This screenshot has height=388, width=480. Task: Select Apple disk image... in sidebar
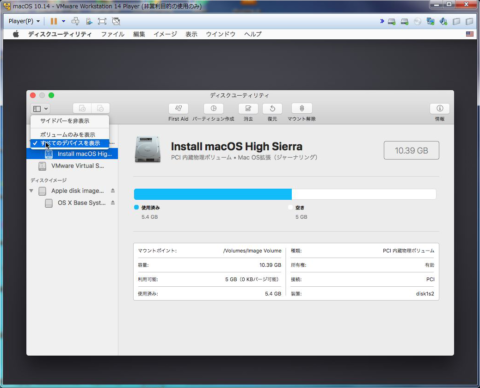click(x=72, y=191)
